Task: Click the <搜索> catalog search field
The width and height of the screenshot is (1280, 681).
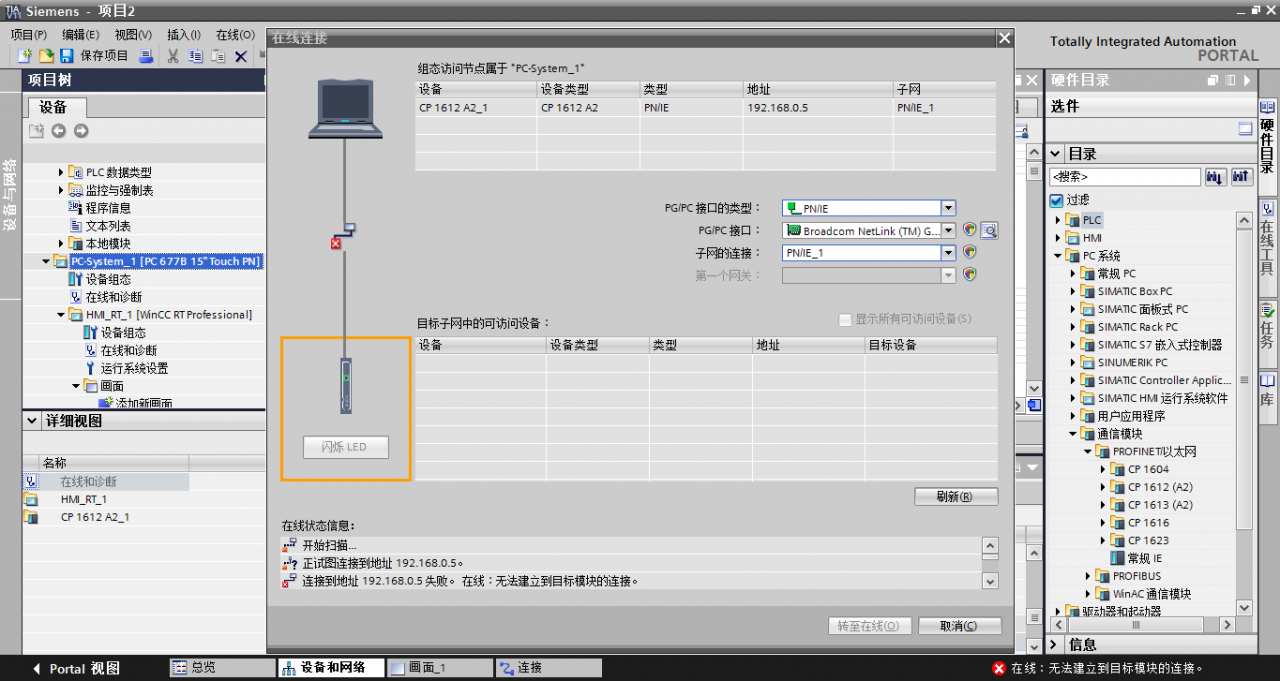Action: [x=1125, y=176]
